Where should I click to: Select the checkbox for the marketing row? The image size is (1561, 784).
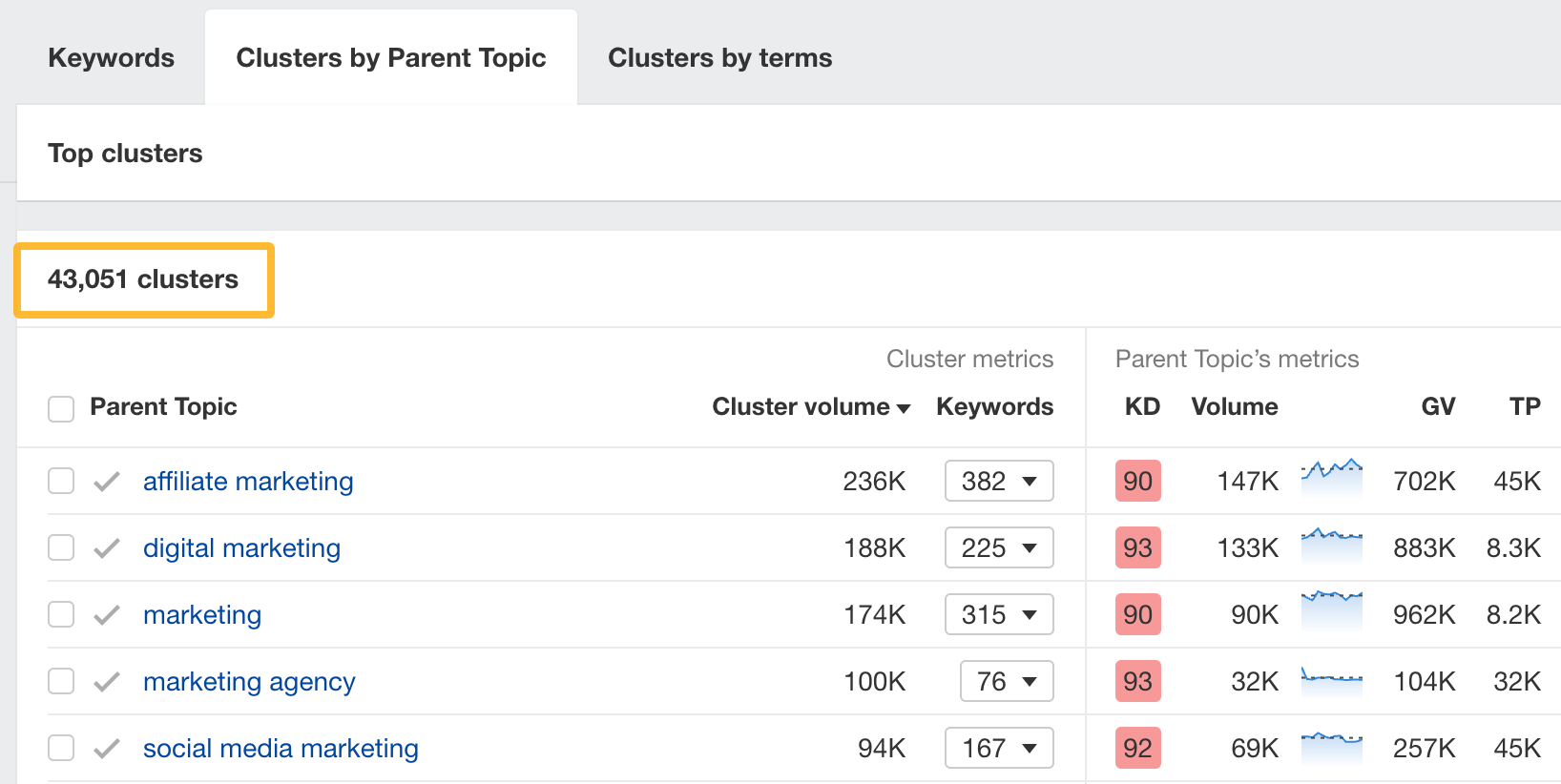61,614
